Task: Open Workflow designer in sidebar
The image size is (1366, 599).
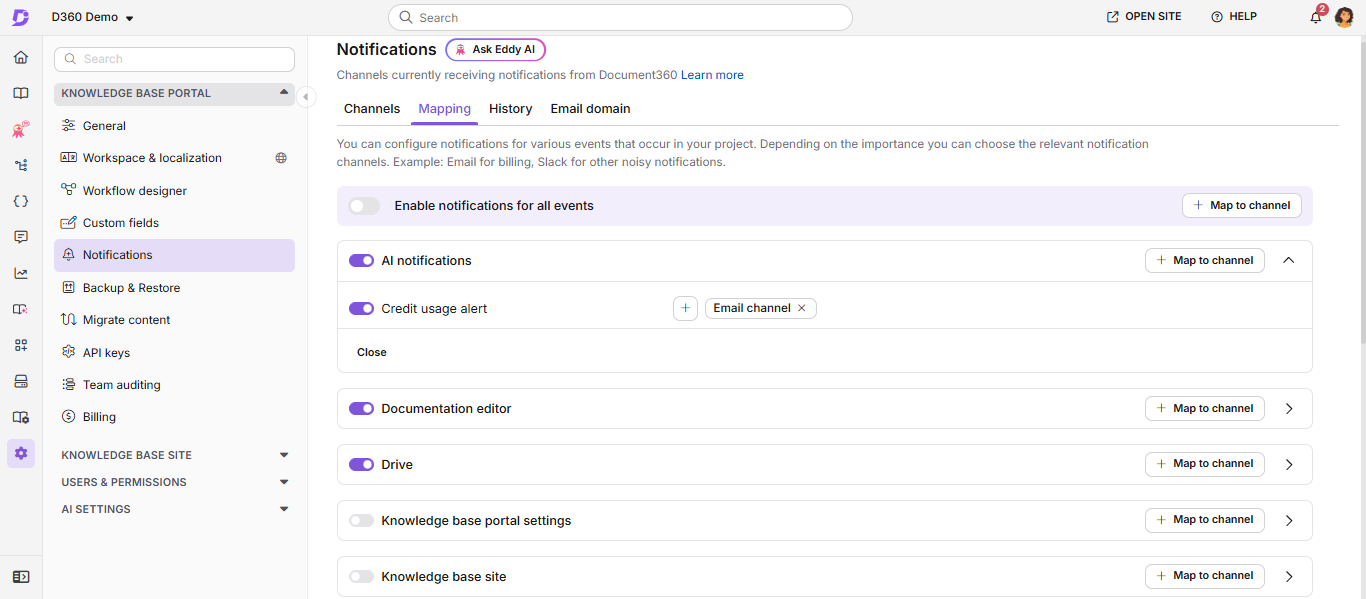Action: [x=174, y=191]
